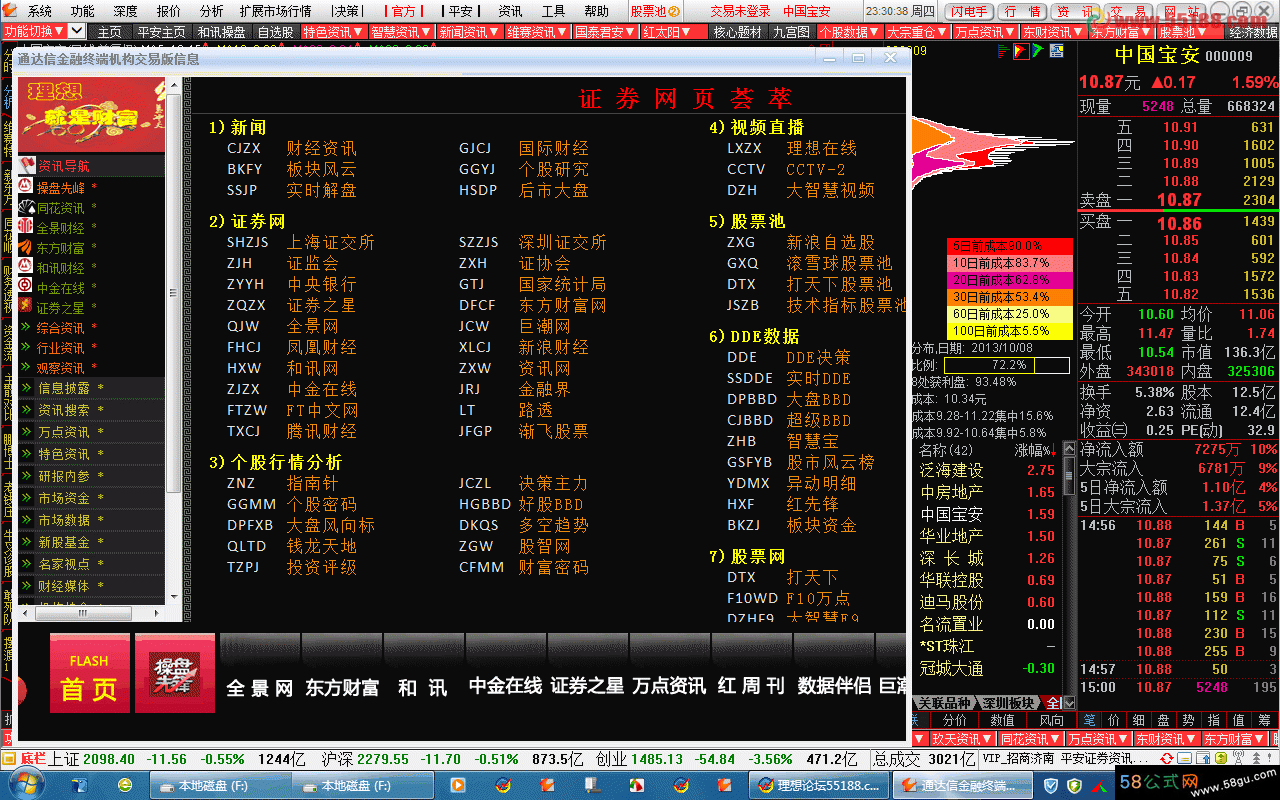
Task: Click the 证券之星 sidebar icon
Action: coord(27,307)
